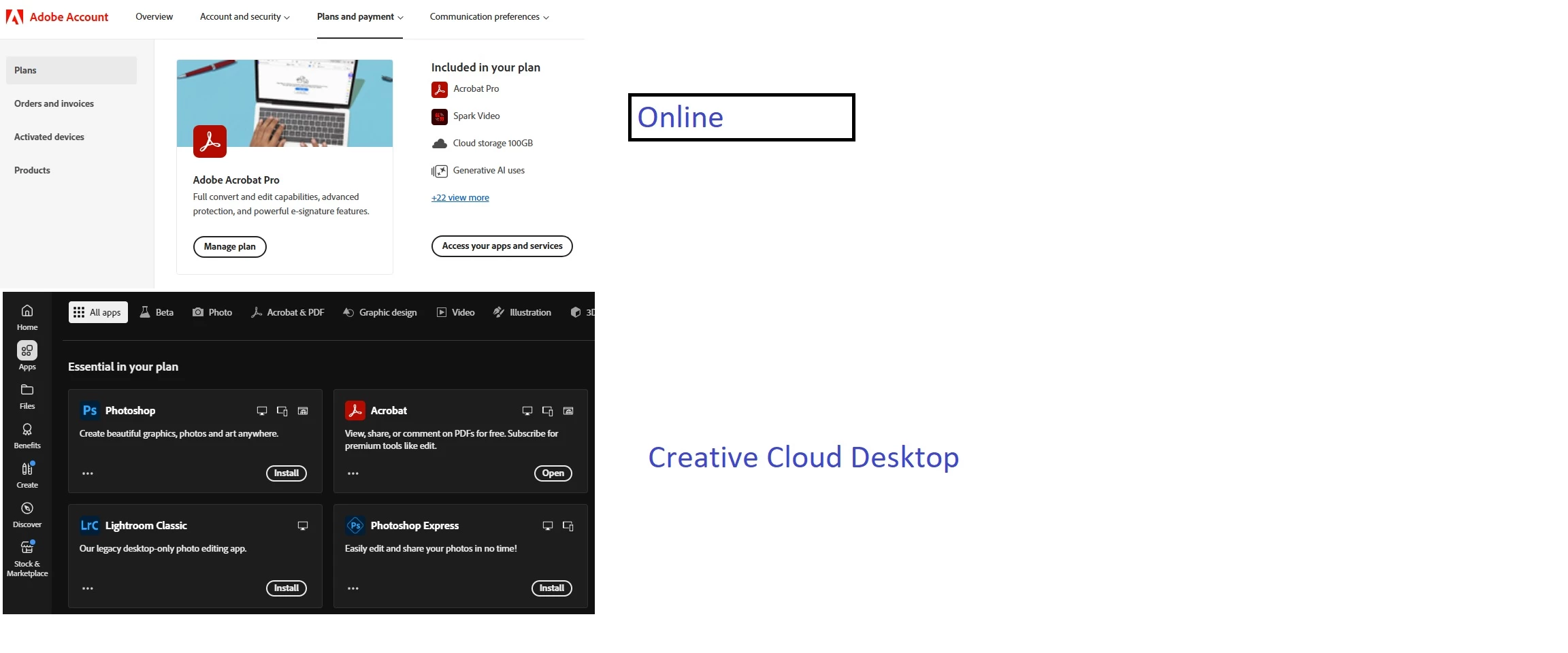Click the Photoshop Express app icon
The image size is (1568, 653).
pyautogui.click(x=355, y=525)
